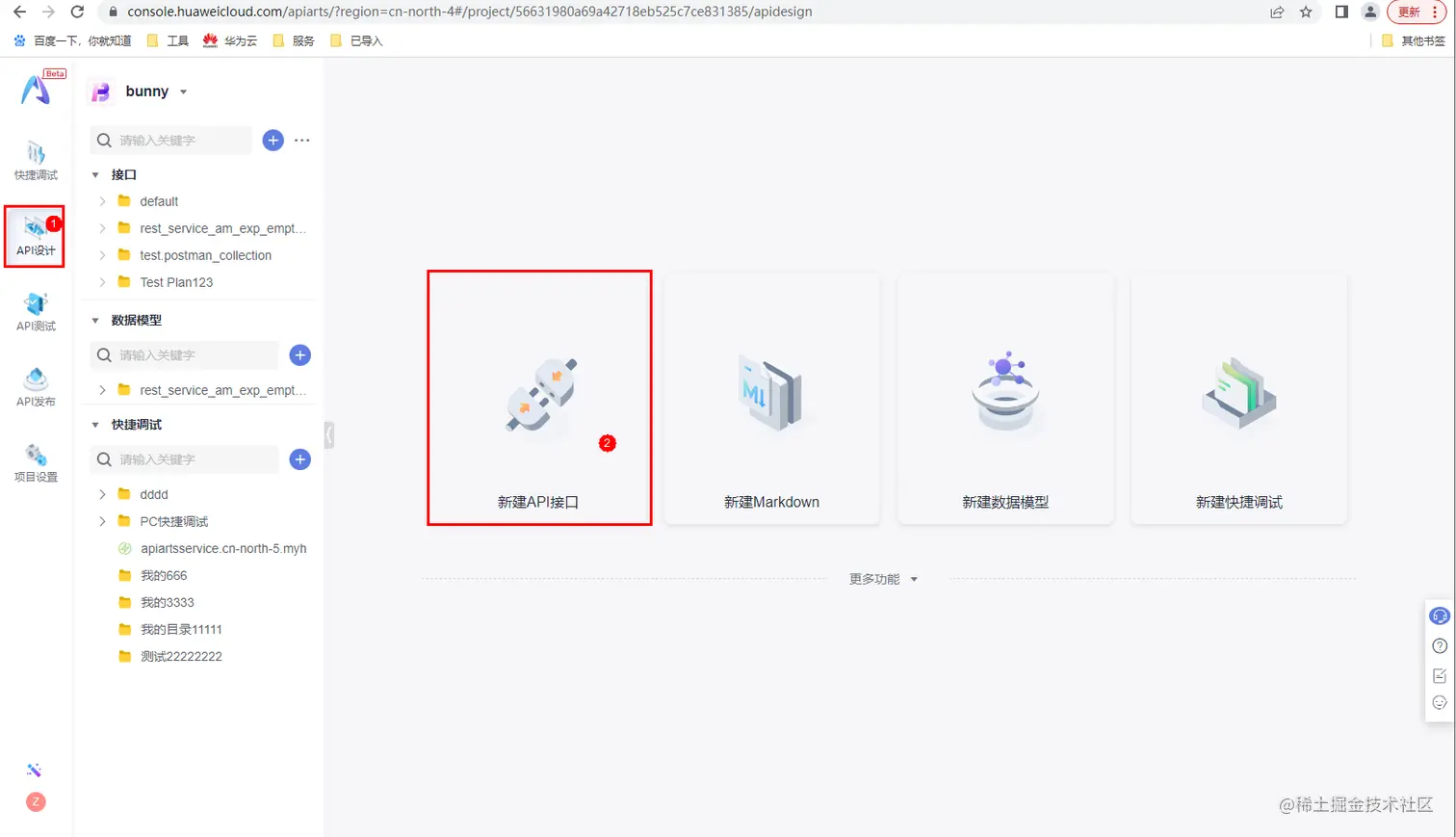Viewport: 1456px width, 837px height.
Task: Open the 百度一下，你就知道 bookmark
Action: tap(72, 40)
